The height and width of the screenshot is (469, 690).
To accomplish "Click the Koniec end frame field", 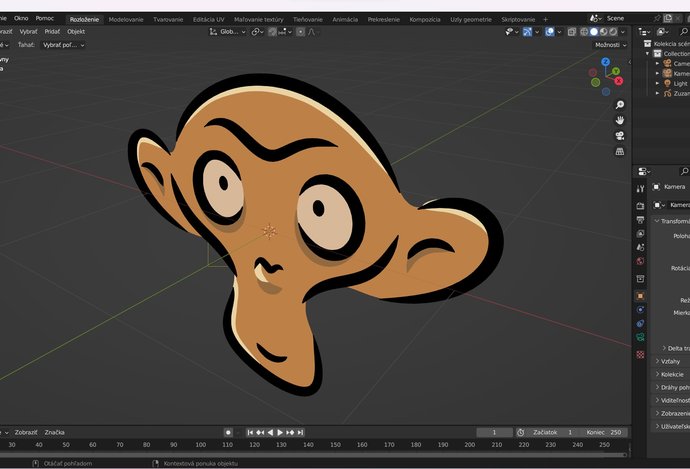I will (603, 432).
